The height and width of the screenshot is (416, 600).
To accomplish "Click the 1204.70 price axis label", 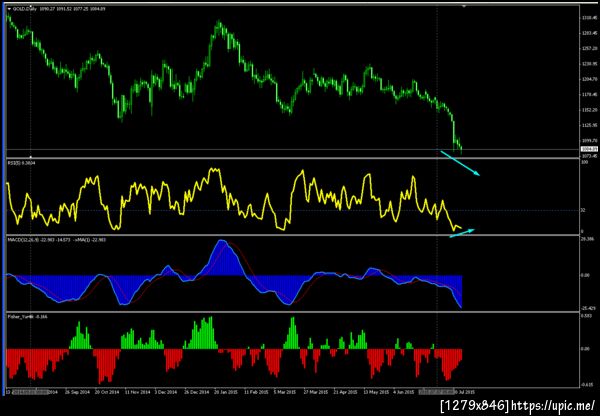I will pyautogui.click(x=589, y=79).
